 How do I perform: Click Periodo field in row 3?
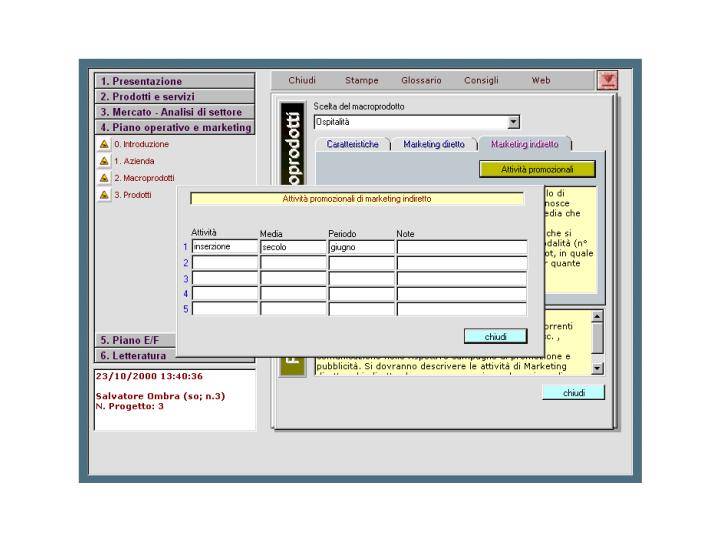tap(361, 278)
